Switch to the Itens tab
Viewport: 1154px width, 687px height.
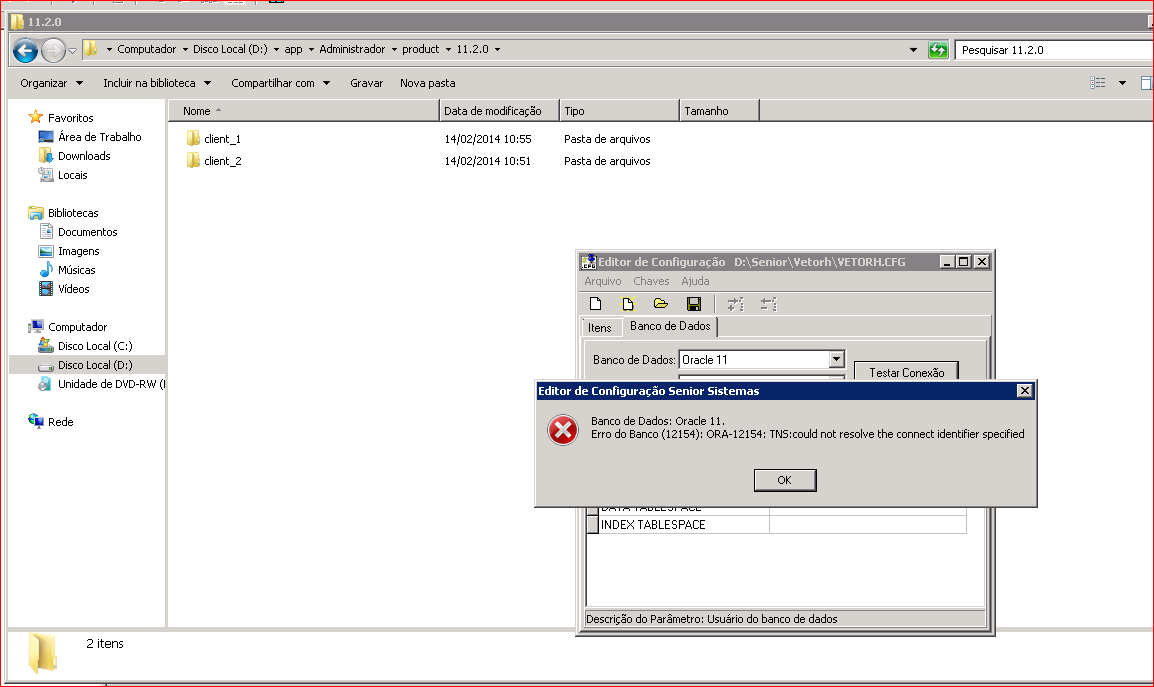[x=600, y=327]
